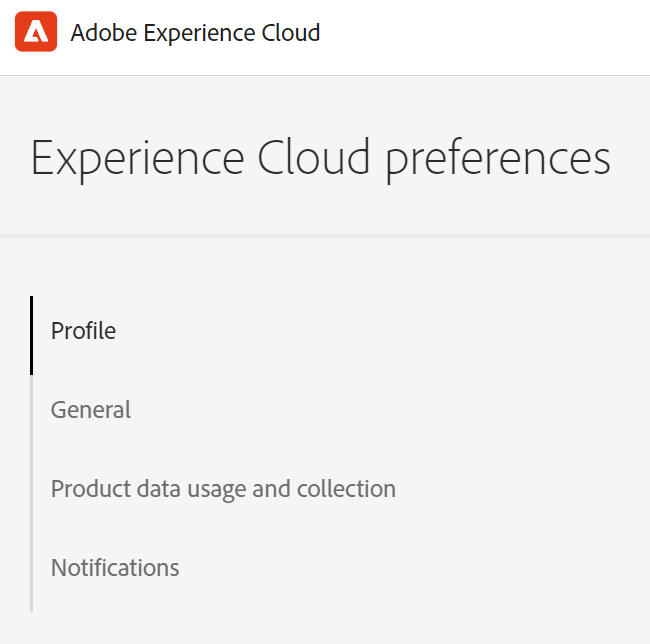
Task: Click the gray sidebar line beside General
Action: (32, 410)
